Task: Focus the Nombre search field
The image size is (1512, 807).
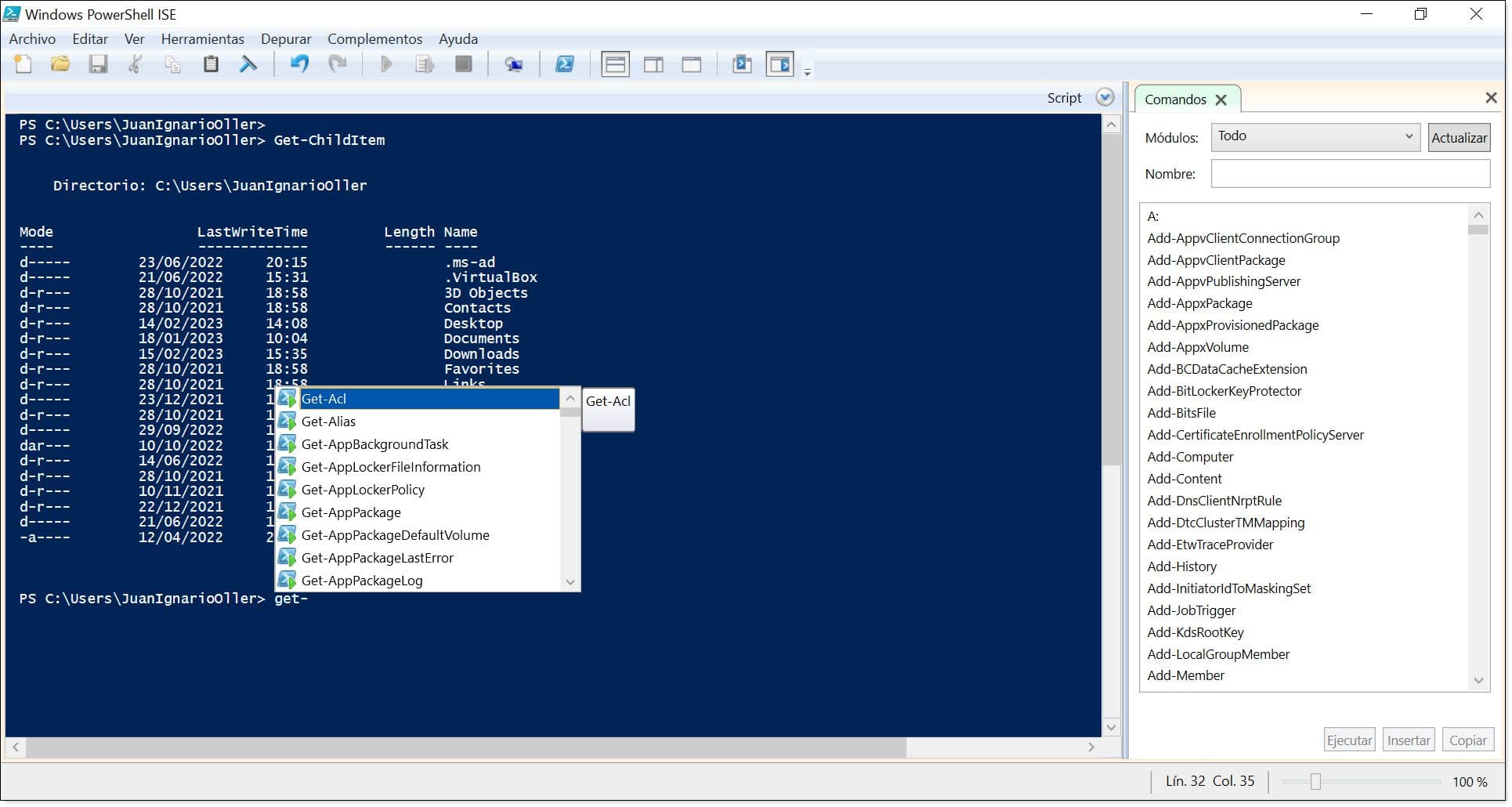Action: tap(1351, 173)
